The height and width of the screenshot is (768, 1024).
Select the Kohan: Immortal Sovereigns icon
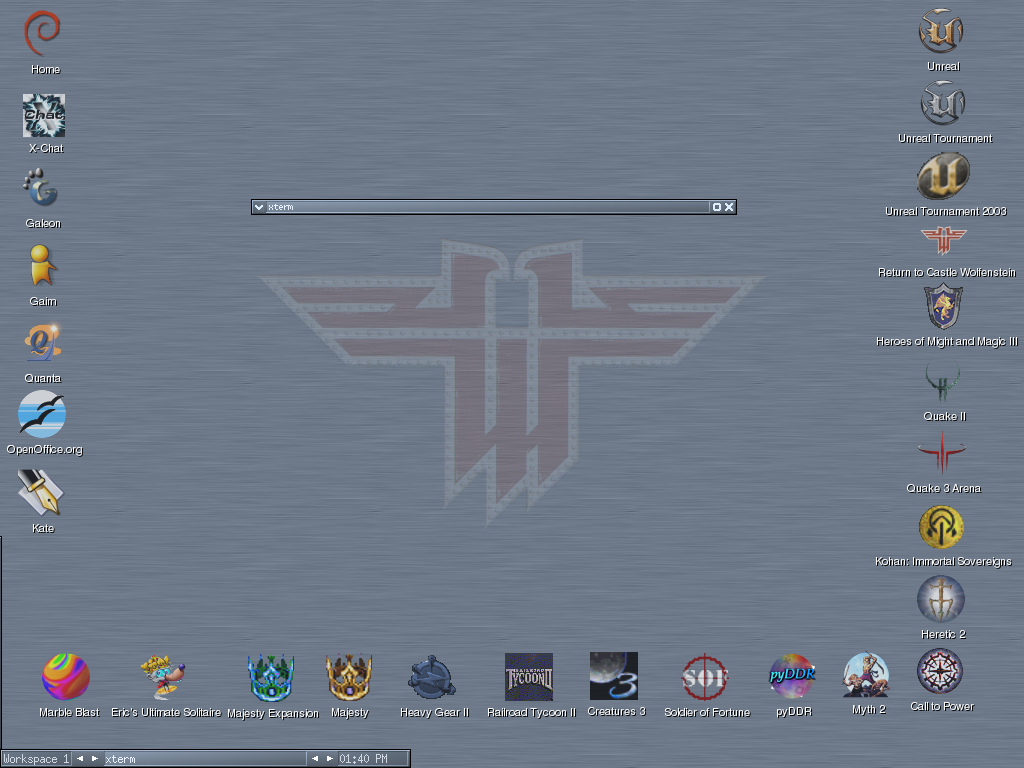941,527
